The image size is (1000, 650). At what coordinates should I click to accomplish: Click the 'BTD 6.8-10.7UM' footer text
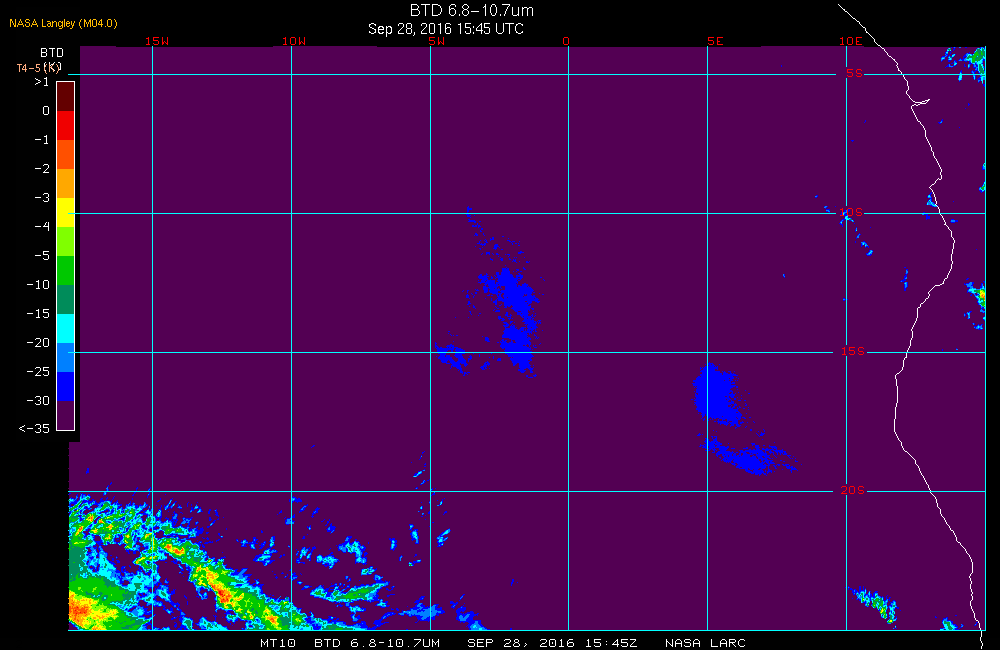377,643
